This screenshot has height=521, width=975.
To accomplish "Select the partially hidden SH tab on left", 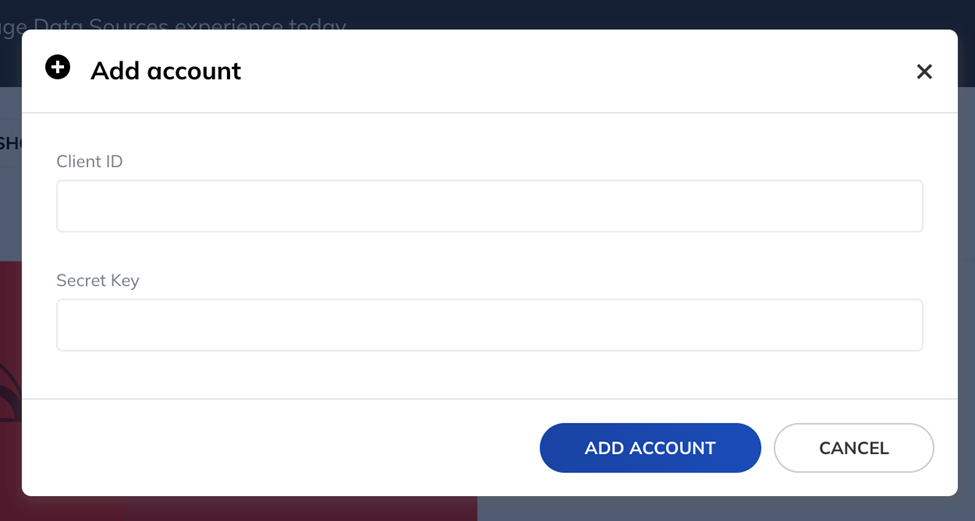I will click(x=10, y=144).
